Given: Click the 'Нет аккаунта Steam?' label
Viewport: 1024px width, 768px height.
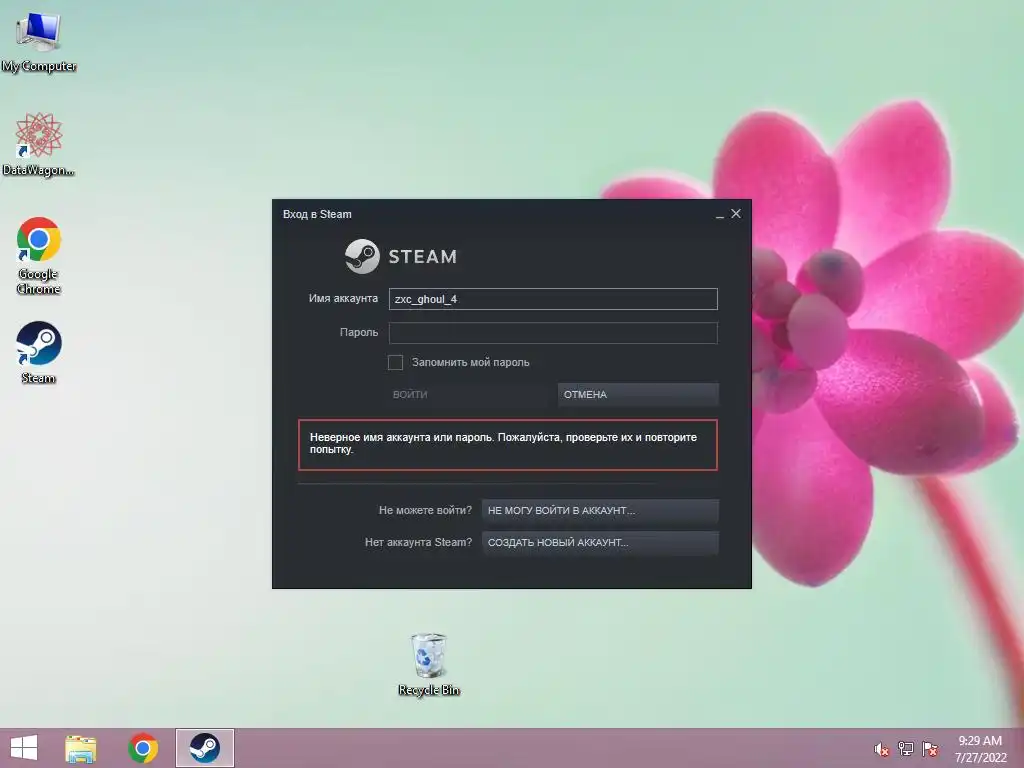Looking at the screenshot, I should click(418, 543).
